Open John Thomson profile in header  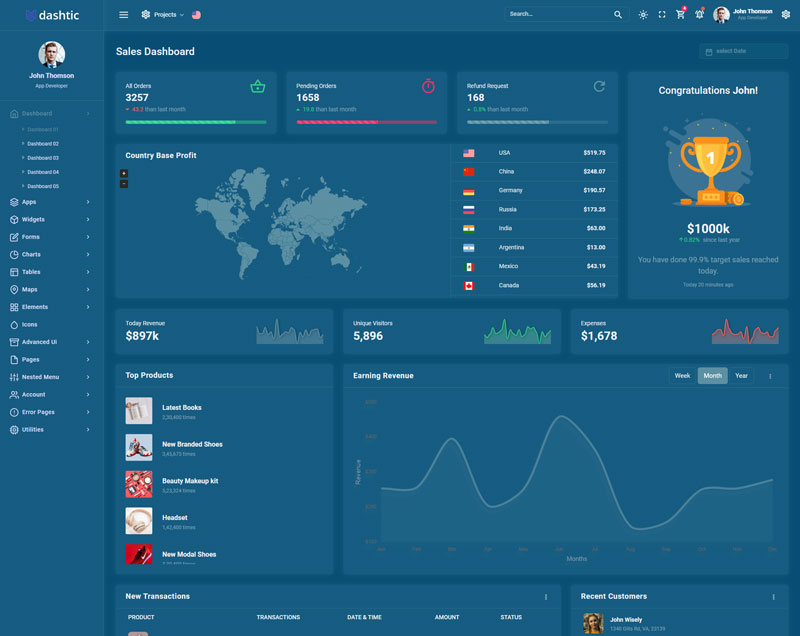click(x=743, y=15)
